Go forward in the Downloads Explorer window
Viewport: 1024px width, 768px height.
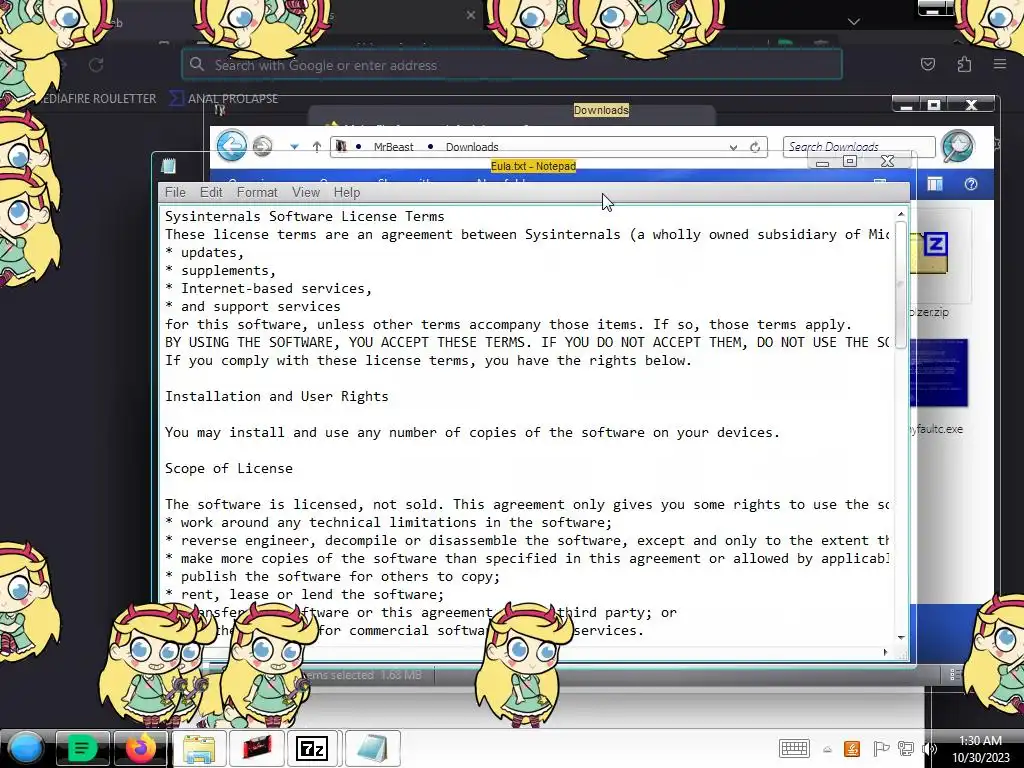pos(263,146)
